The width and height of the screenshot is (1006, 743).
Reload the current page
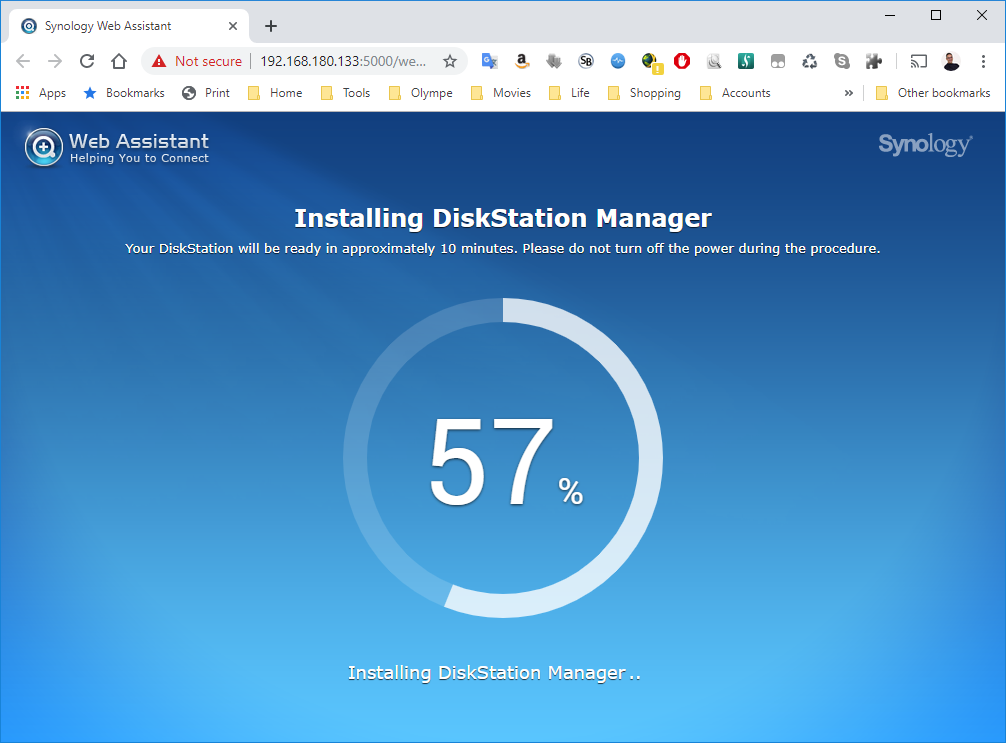click(87, 61)
